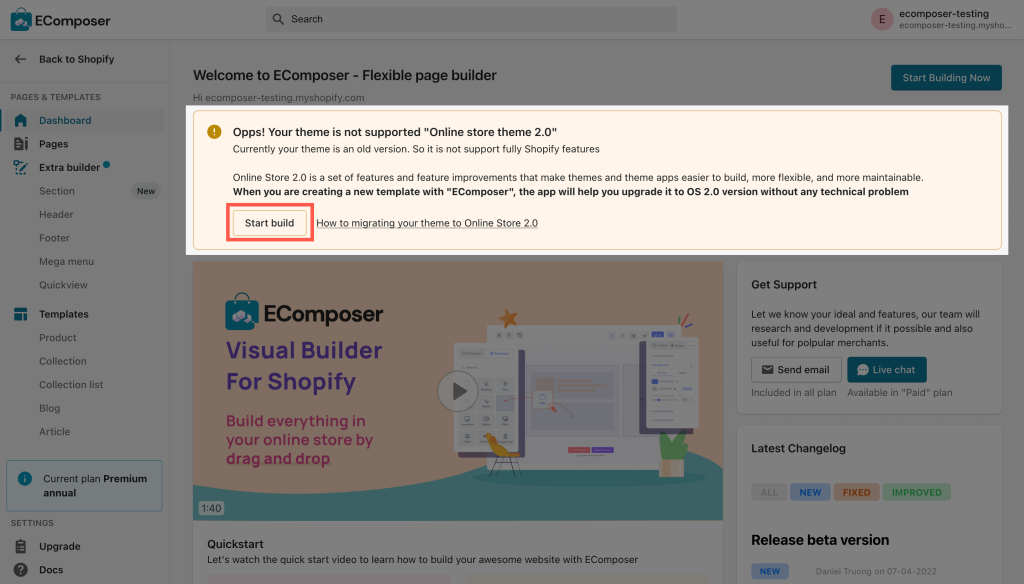Click the Quickstart heading
The width and height of the screenshot is (1024, 584).
coord(235,544)
